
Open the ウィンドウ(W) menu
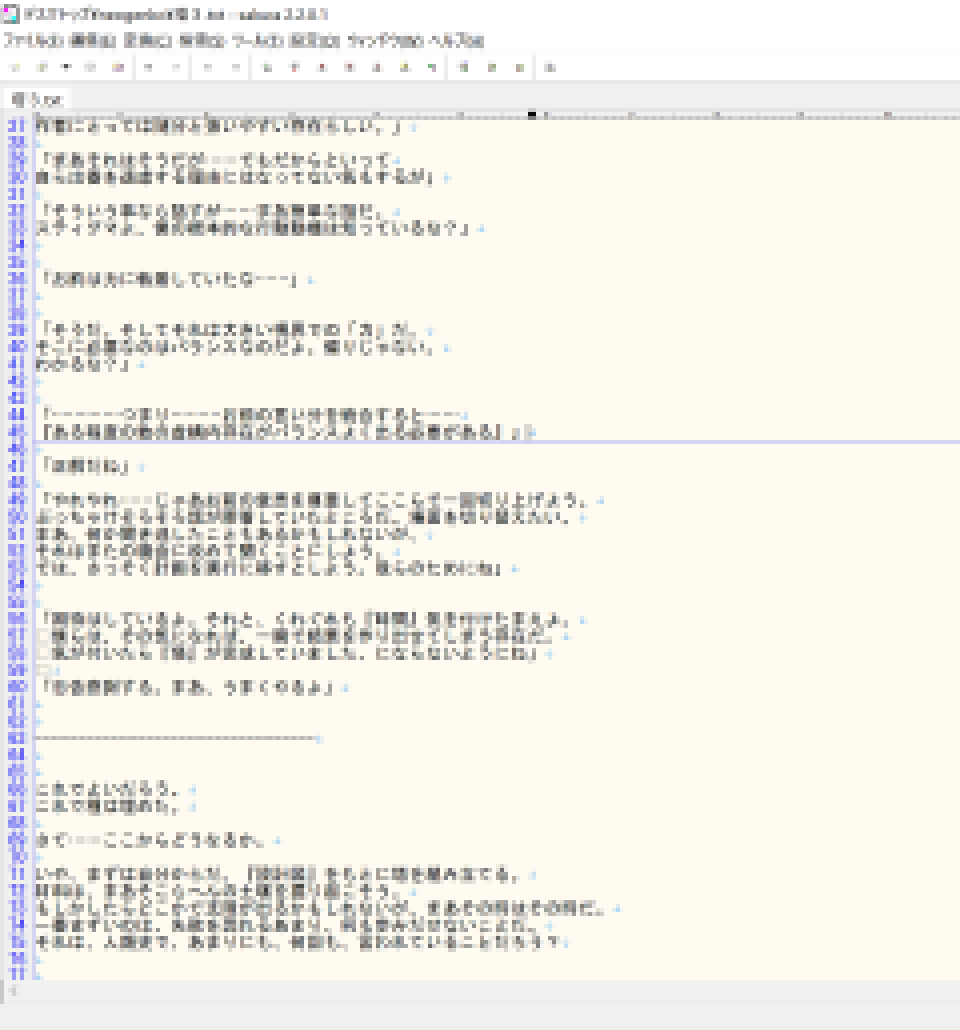point(384,41)
